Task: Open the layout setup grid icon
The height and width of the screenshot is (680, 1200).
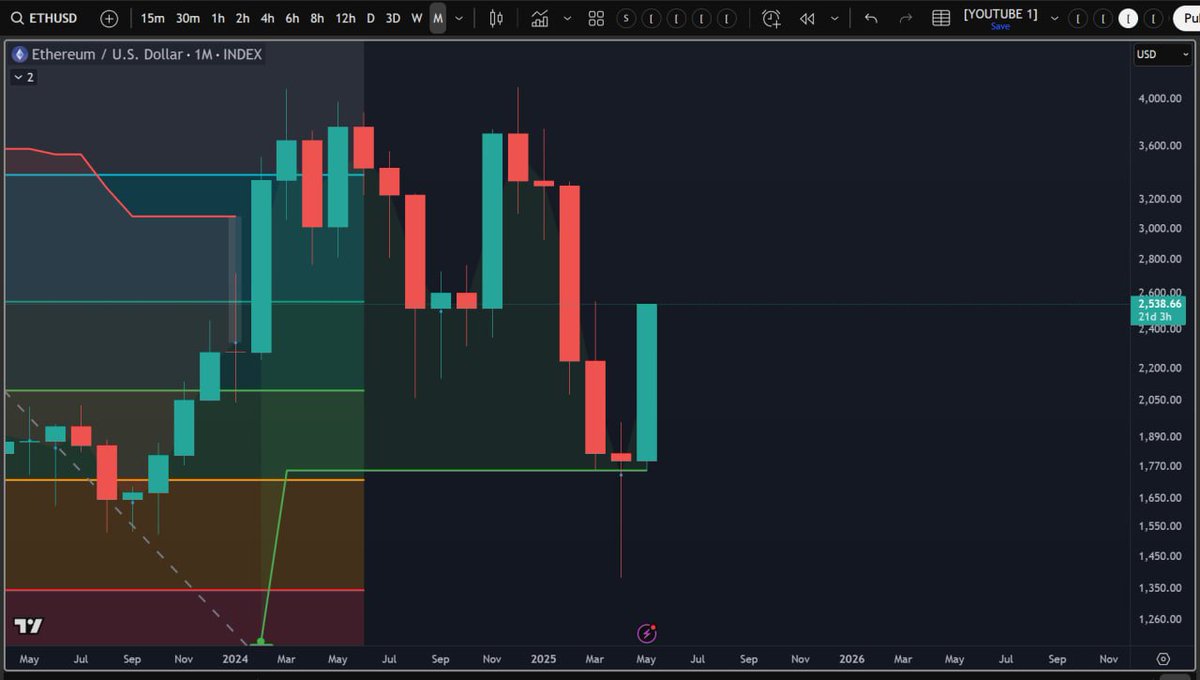Action: 941,18
